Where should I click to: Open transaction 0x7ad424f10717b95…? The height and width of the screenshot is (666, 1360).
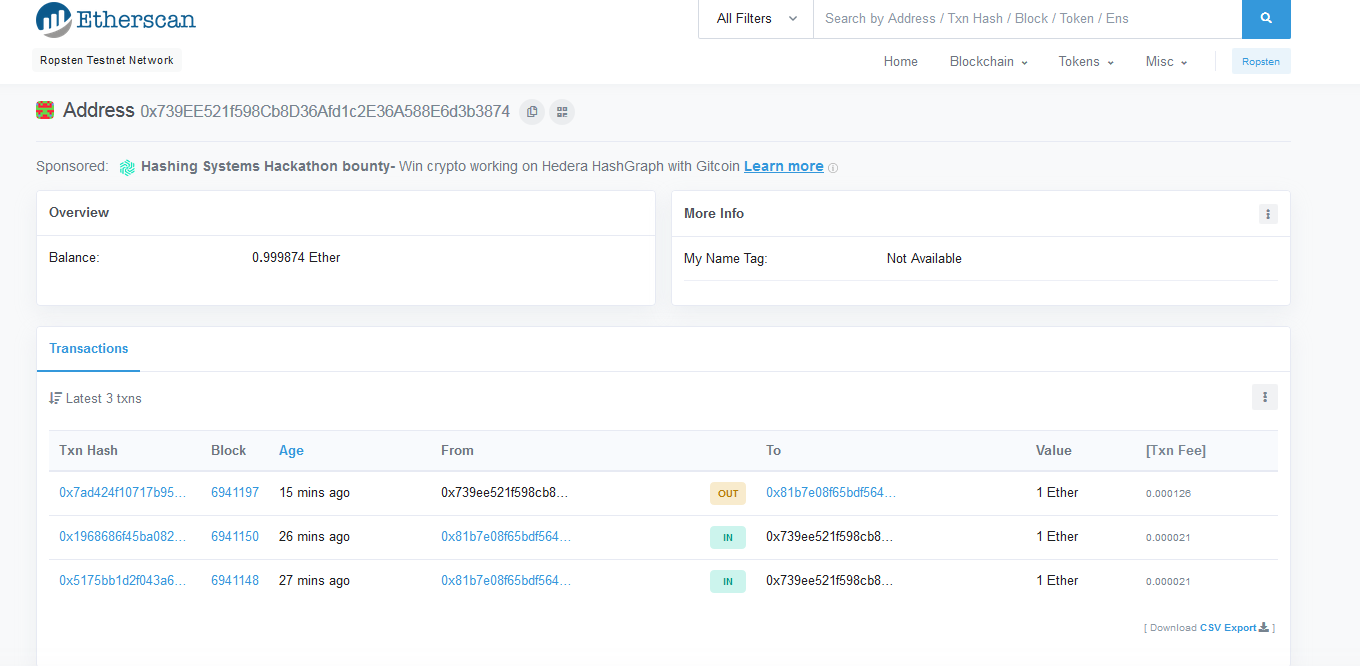pos(123,493)
